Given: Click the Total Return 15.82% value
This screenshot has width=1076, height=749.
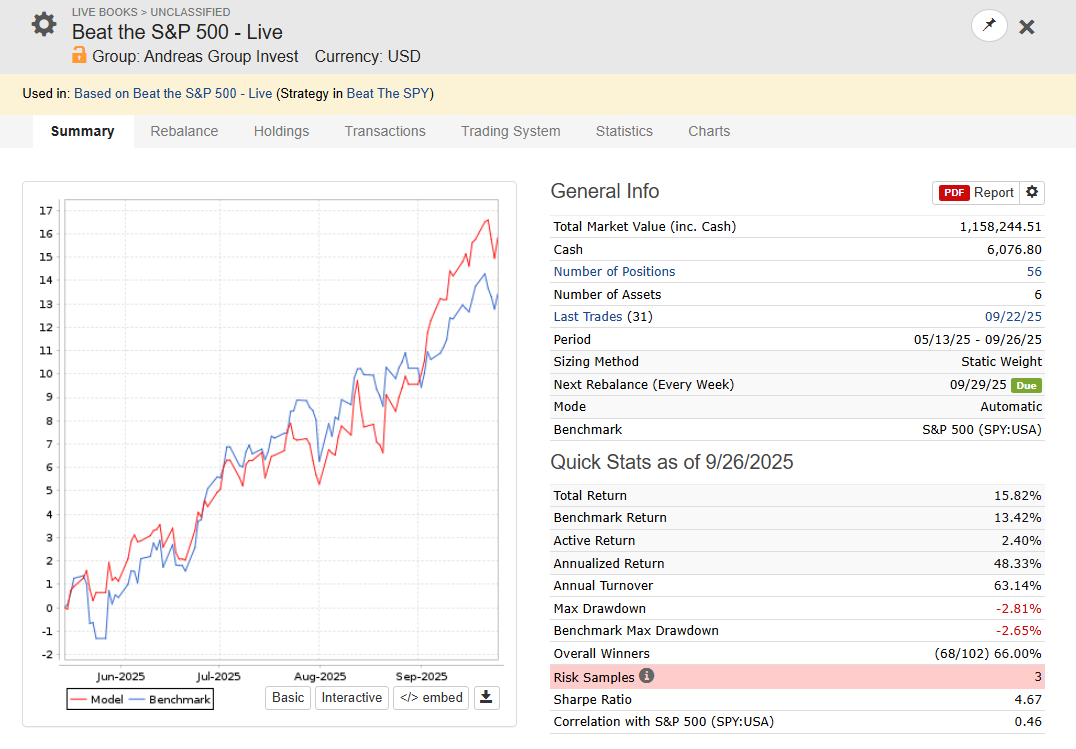Looking at the screenshot, I should pos(1018,496).
